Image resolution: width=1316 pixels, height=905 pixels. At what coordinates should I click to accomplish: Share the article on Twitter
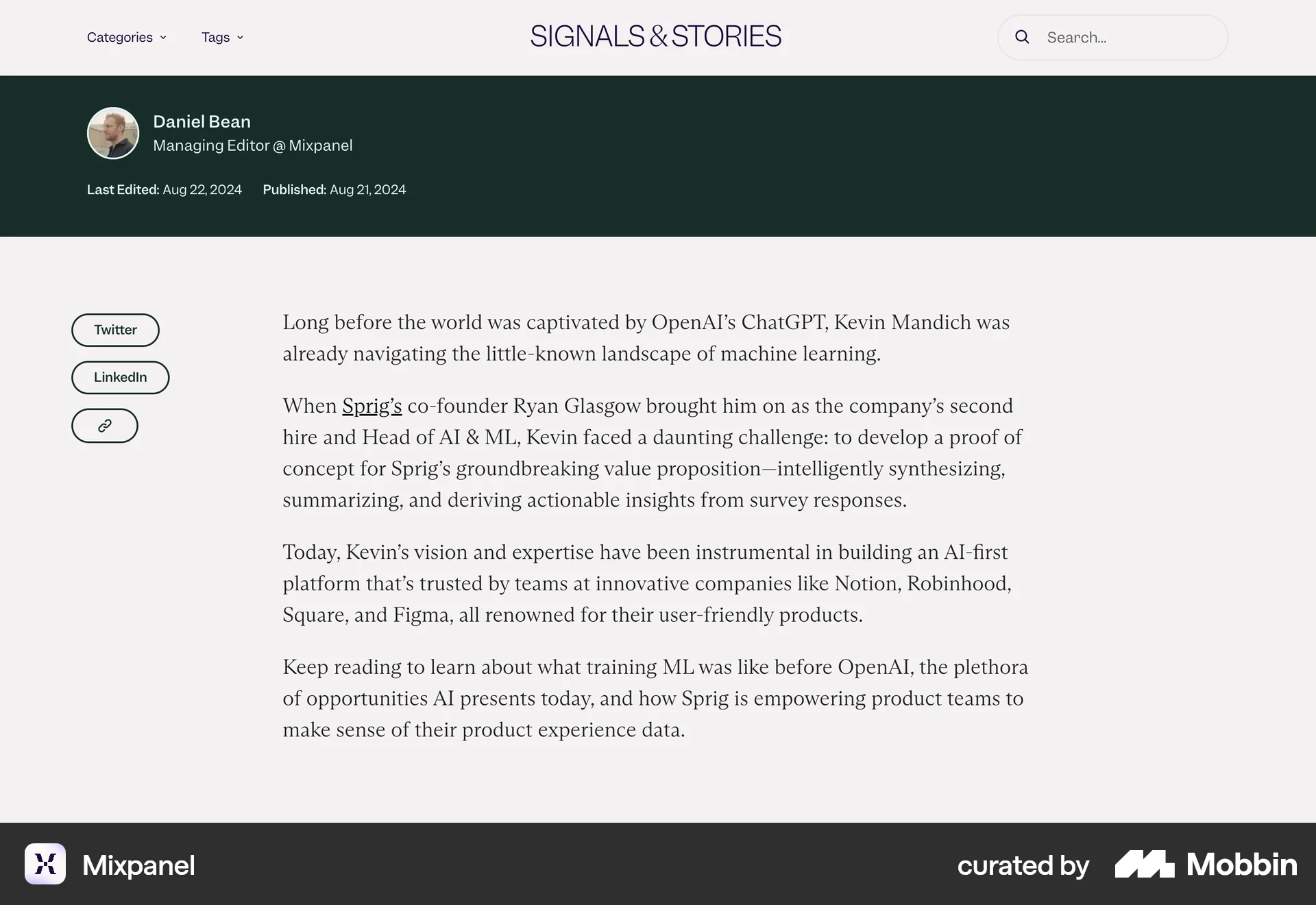[115, 330]
